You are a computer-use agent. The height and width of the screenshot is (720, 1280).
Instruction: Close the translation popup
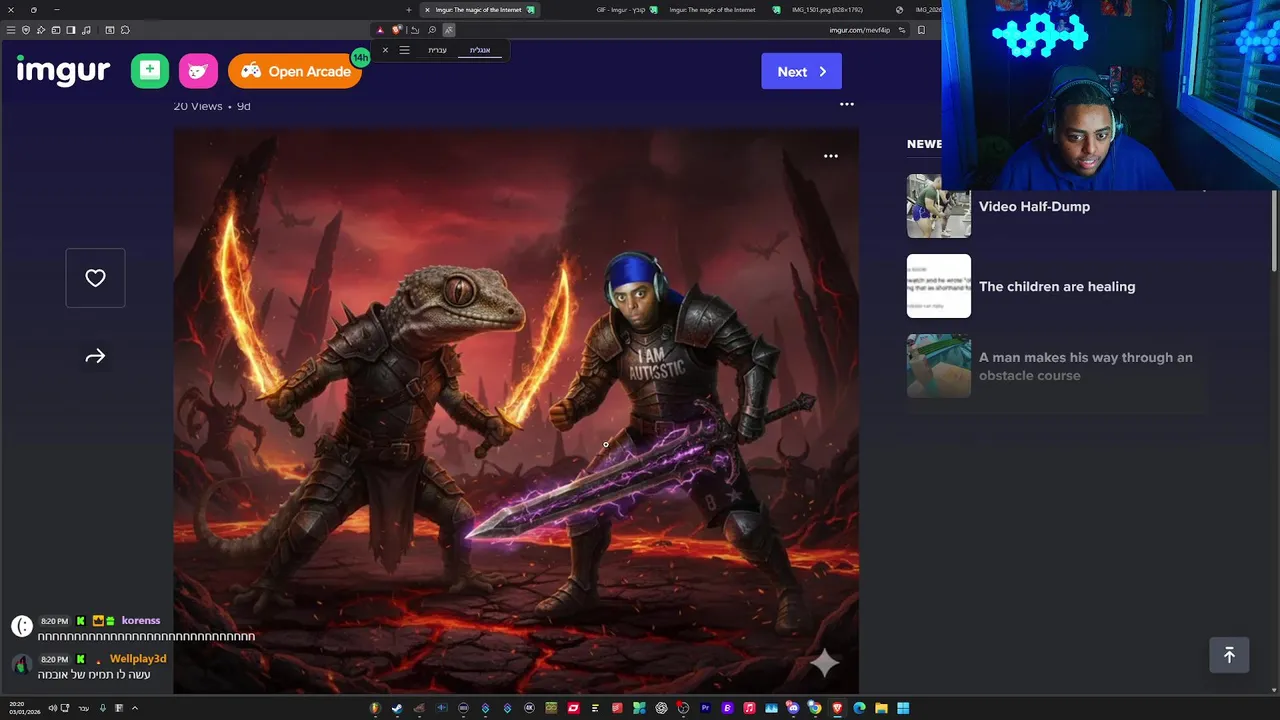pos(385,50)
